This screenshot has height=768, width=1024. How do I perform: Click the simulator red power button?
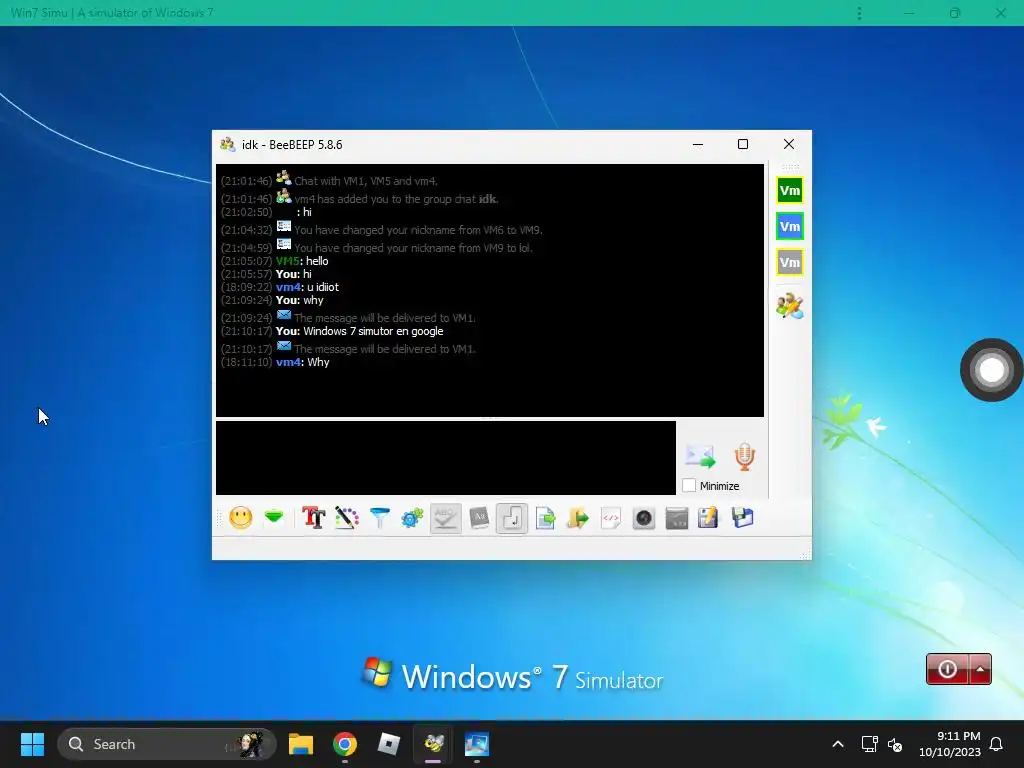click(947, 669)
